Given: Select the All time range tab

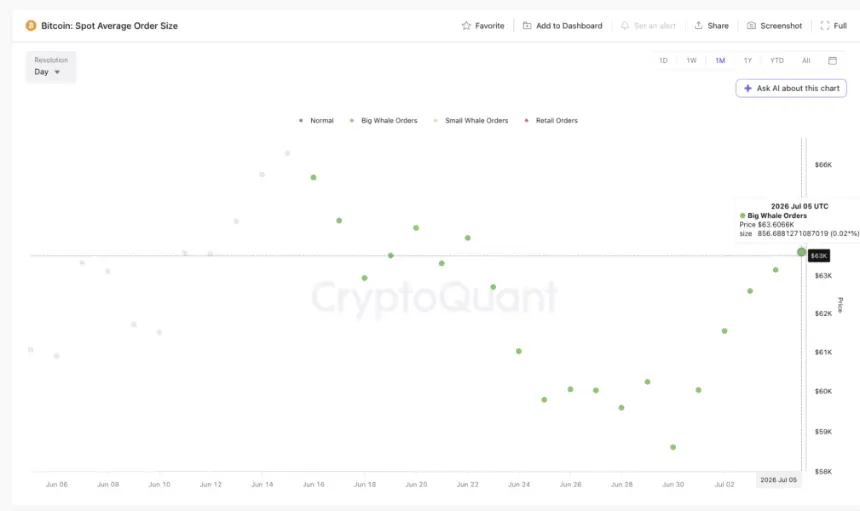Looking at the screenshot, I should point(806,61).
